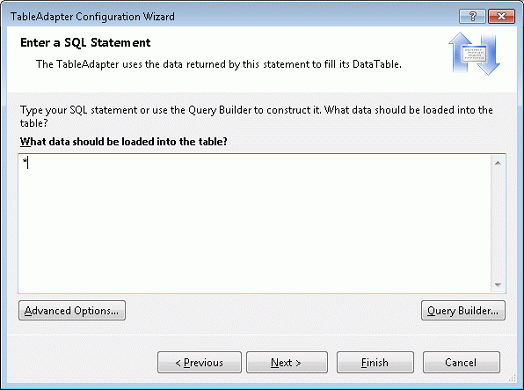Click the resize grip in dialog corner

click(512, 378)
